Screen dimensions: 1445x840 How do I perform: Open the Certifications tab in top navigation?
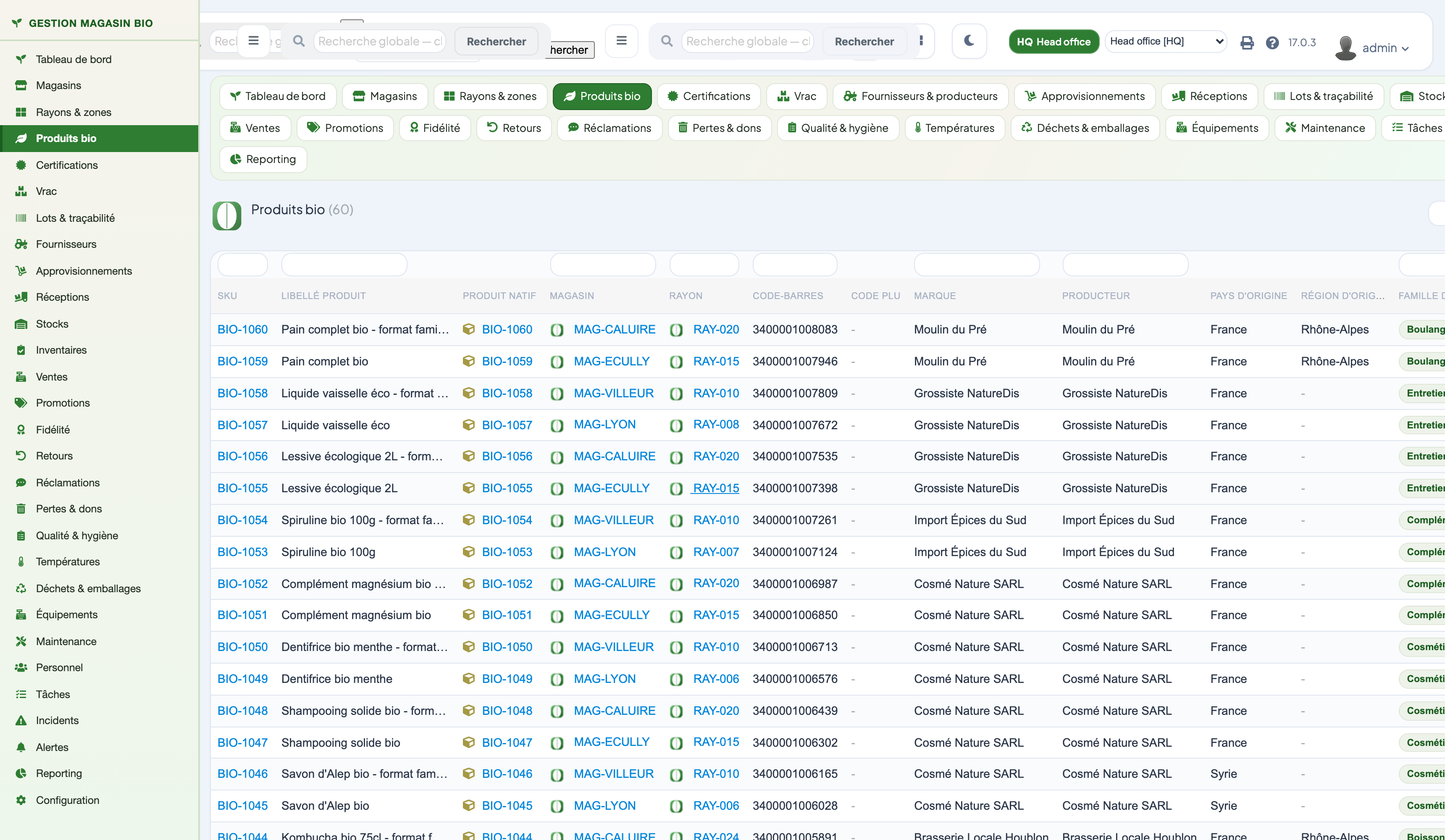point(709,96)
